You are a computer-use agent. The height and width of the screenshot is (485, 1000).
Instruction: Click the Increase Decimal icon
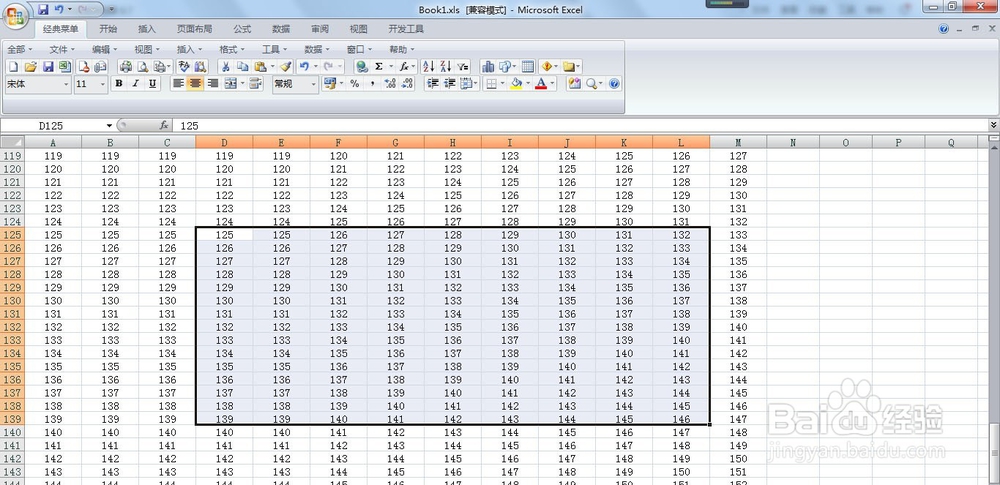[390, 84]
